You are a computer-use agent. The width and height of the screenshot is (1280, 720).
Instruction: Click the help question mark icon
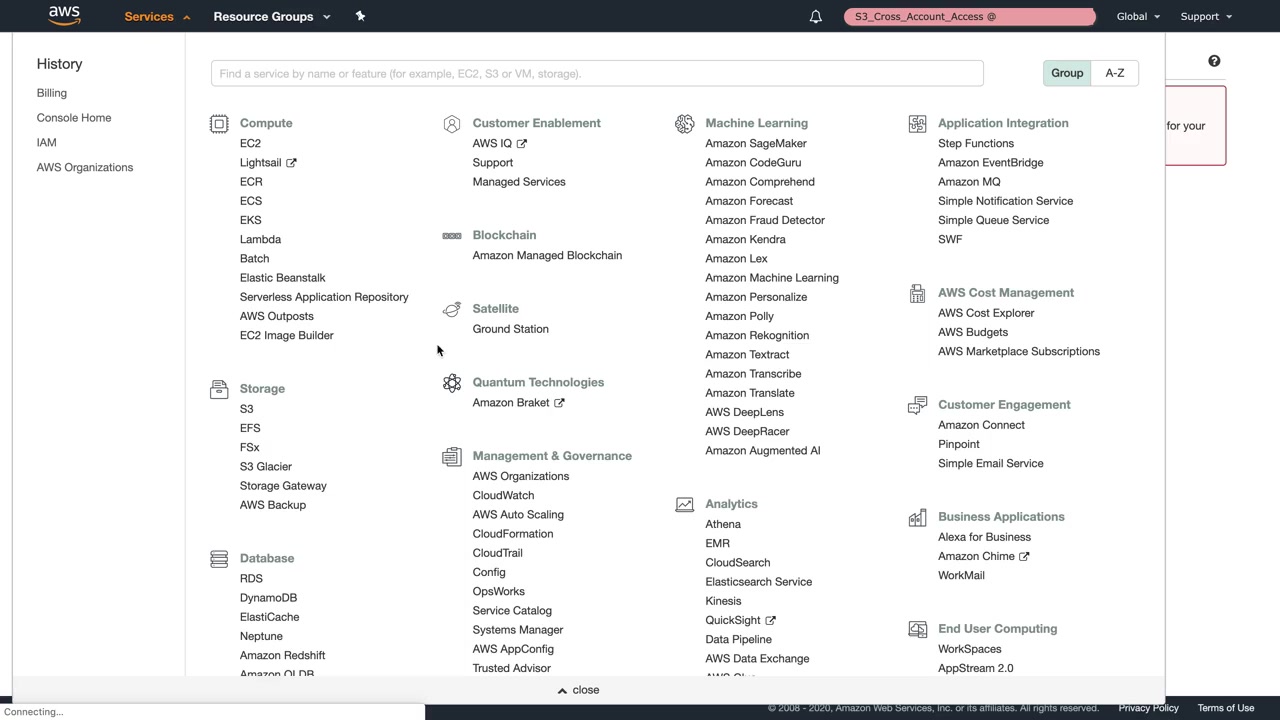(1214, 61)
